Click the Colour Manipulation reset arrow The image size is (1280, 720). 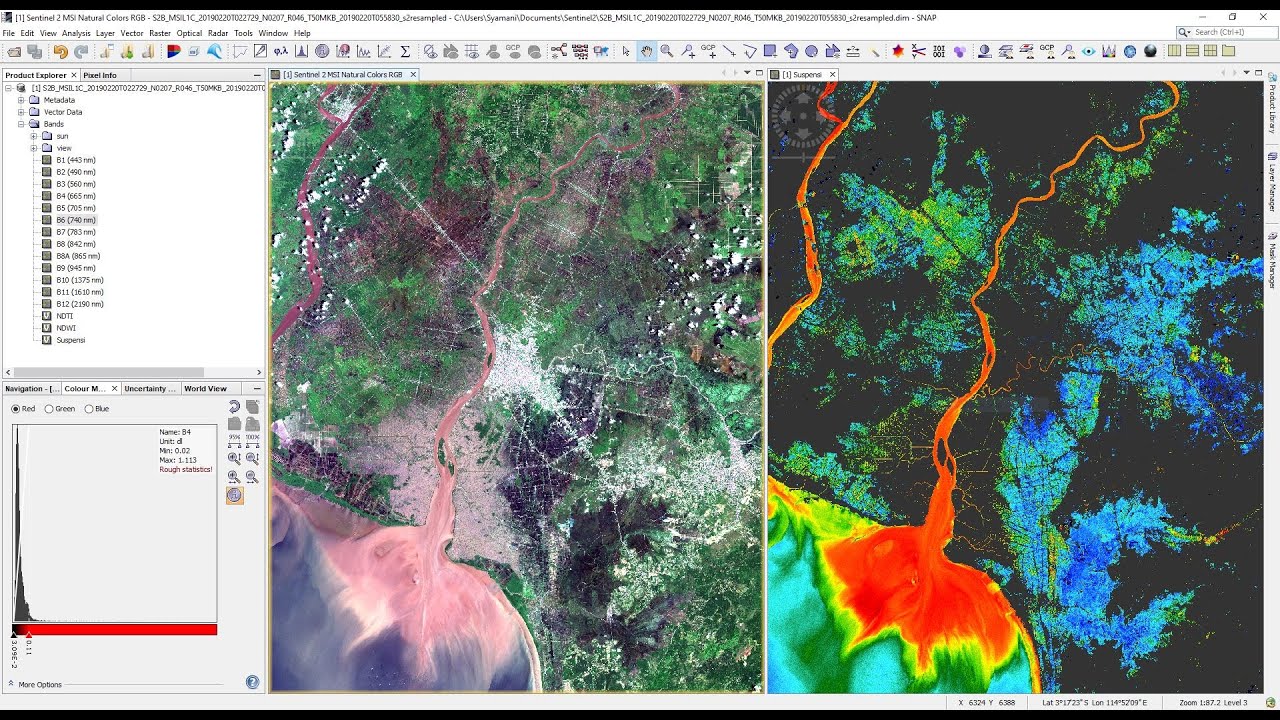point(234,406)
